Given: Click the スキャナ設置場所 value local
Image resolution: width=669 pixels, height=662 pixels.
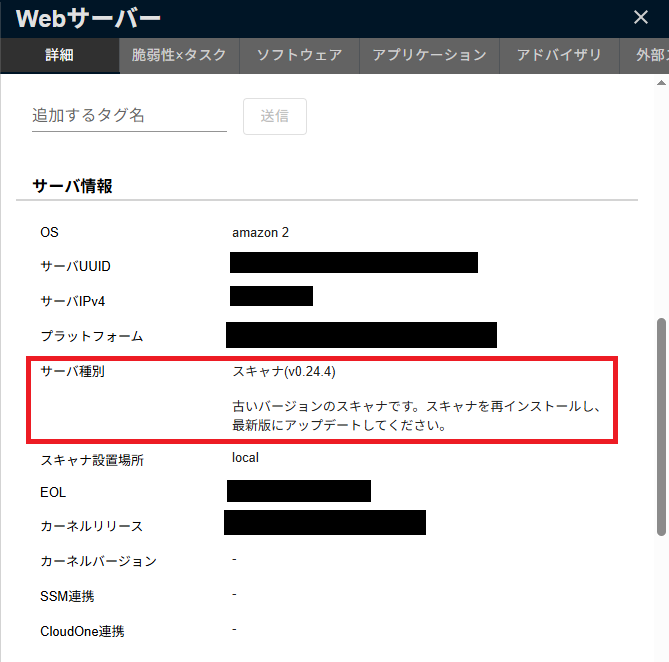Looking at the screenshot, I should point(245,457).
